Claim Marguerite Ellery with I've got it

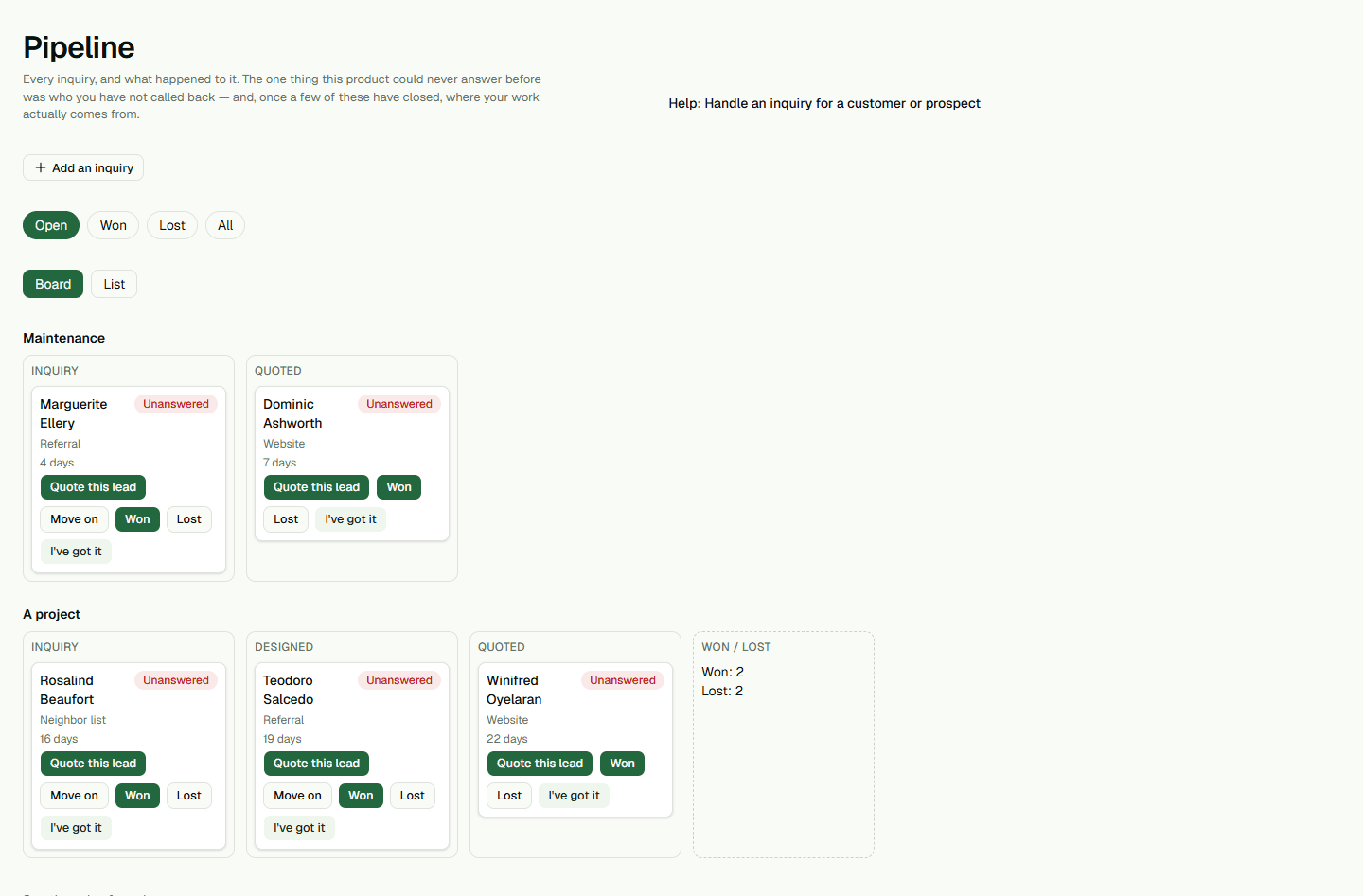[76, 552]
